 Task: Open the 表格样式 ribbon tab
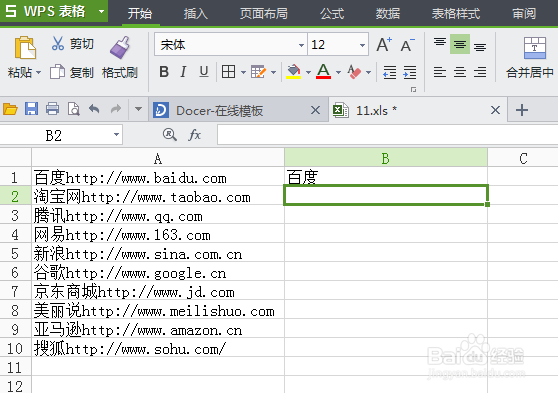456,14
